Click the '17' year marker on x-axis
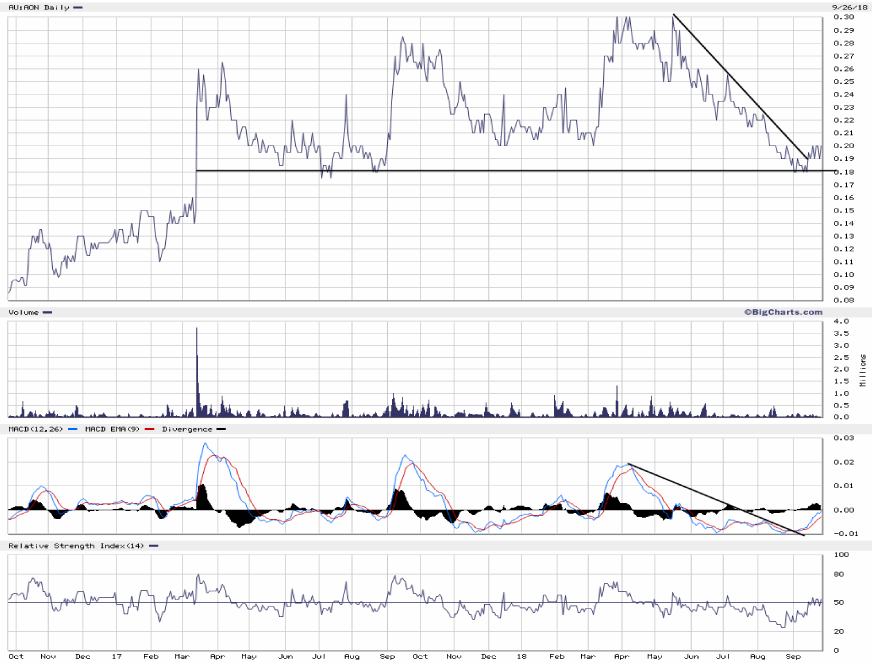Screen dimensions: 872x663 click(x=118, y=657)
